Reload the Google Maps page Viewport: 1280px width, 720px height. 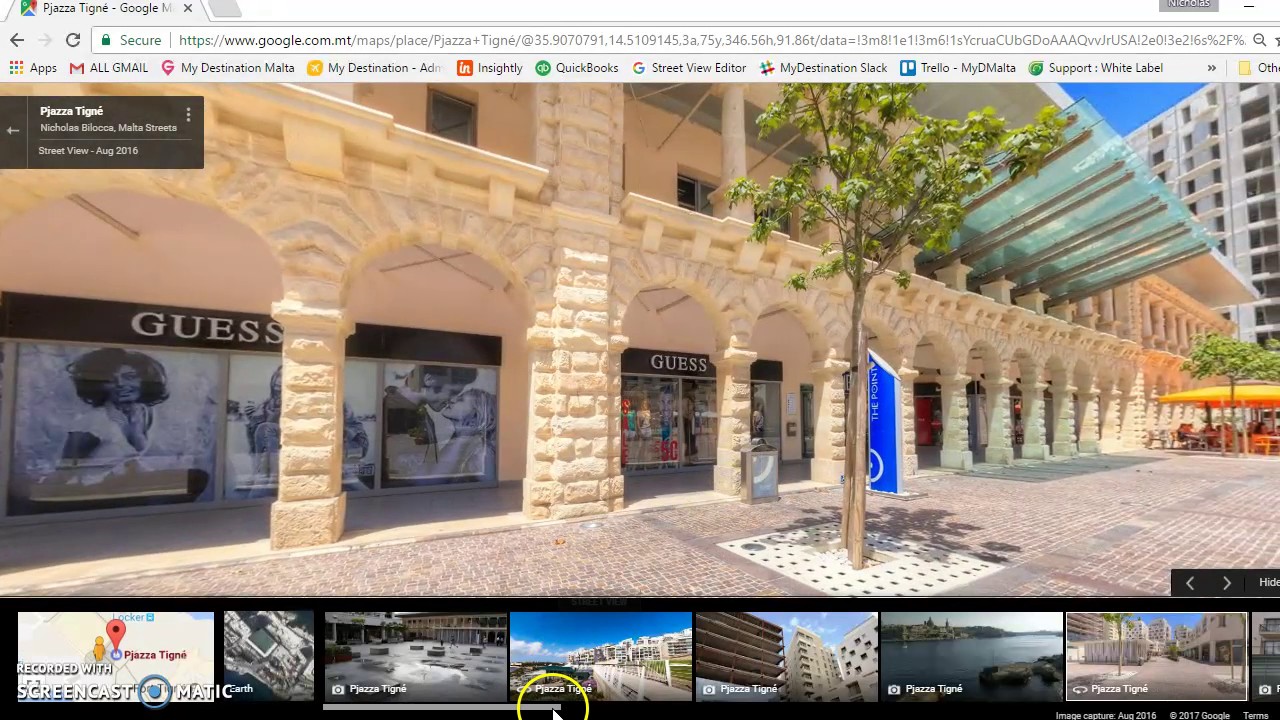pyautogui.click(x=73, y=40)
